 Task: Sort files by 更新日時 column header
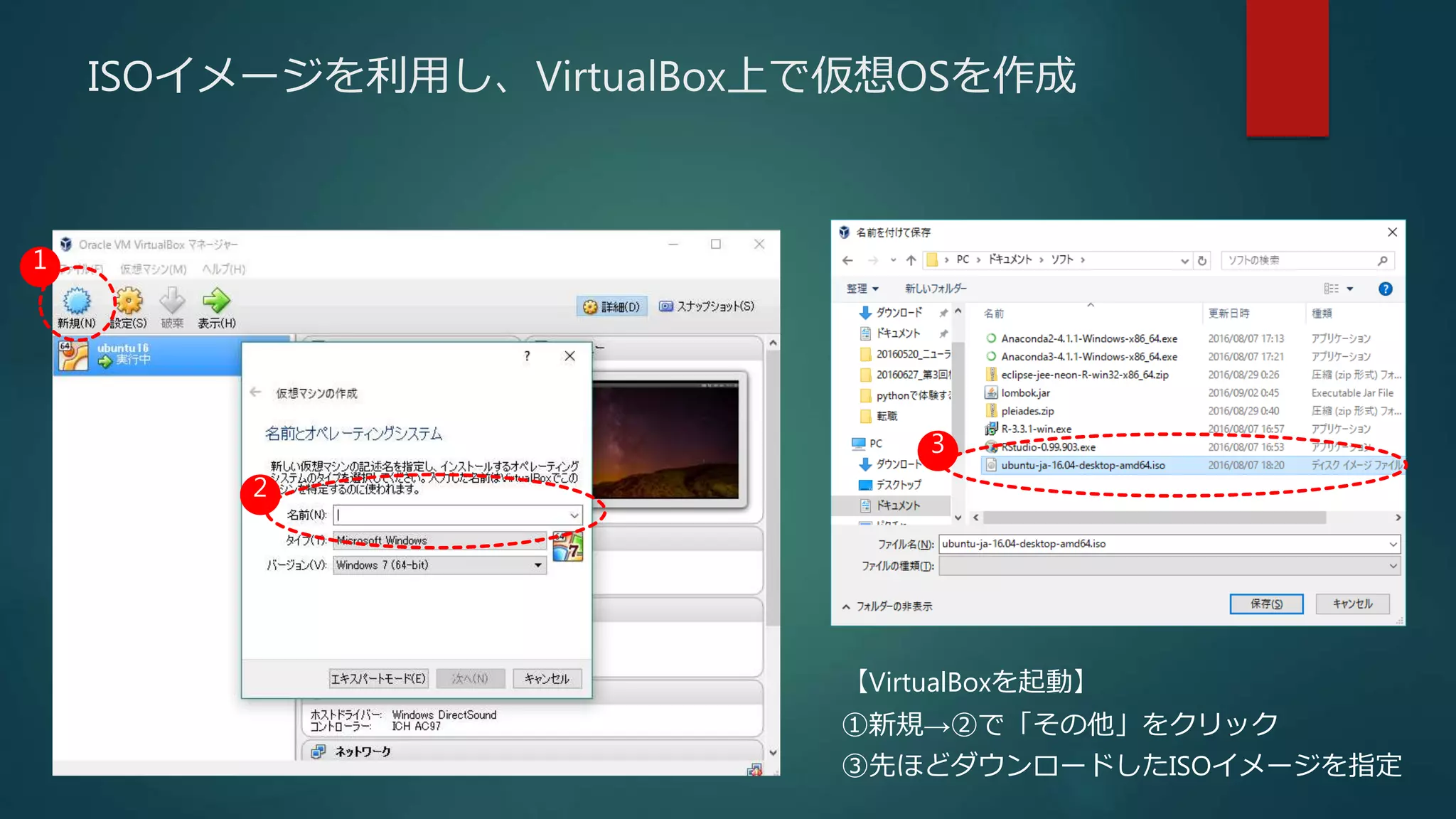pos(1228,314)
